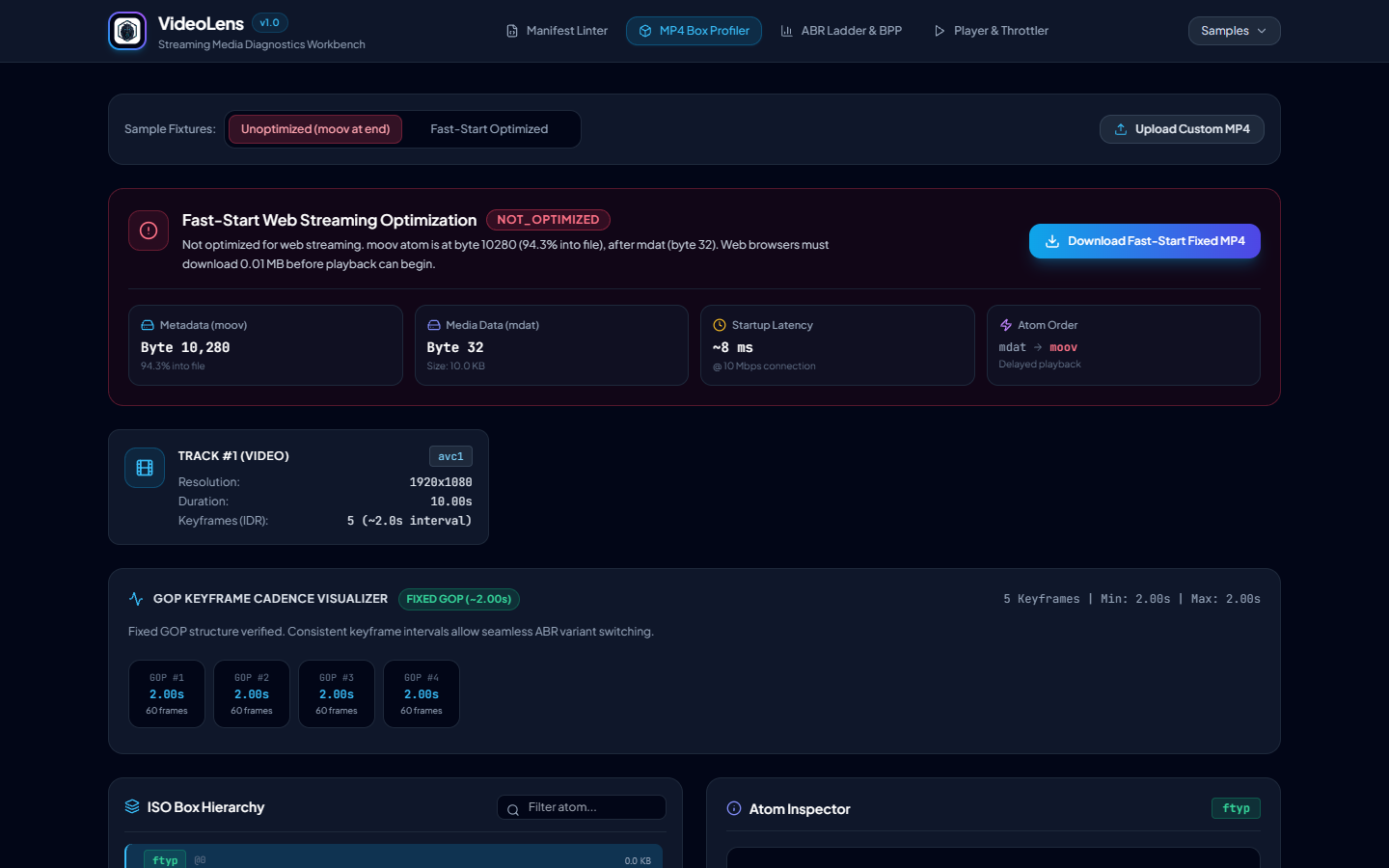
Task: Click Download Fast-Start Fixed MP4
Action: [1145, 241]
